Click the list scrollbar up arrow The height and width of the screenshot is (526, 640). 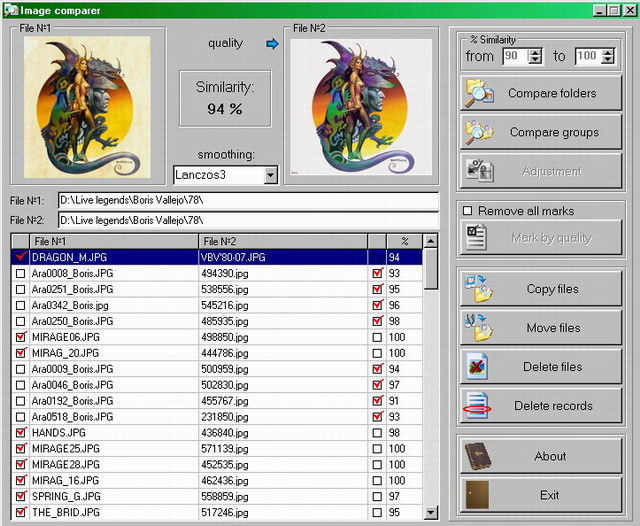[431, 241]
